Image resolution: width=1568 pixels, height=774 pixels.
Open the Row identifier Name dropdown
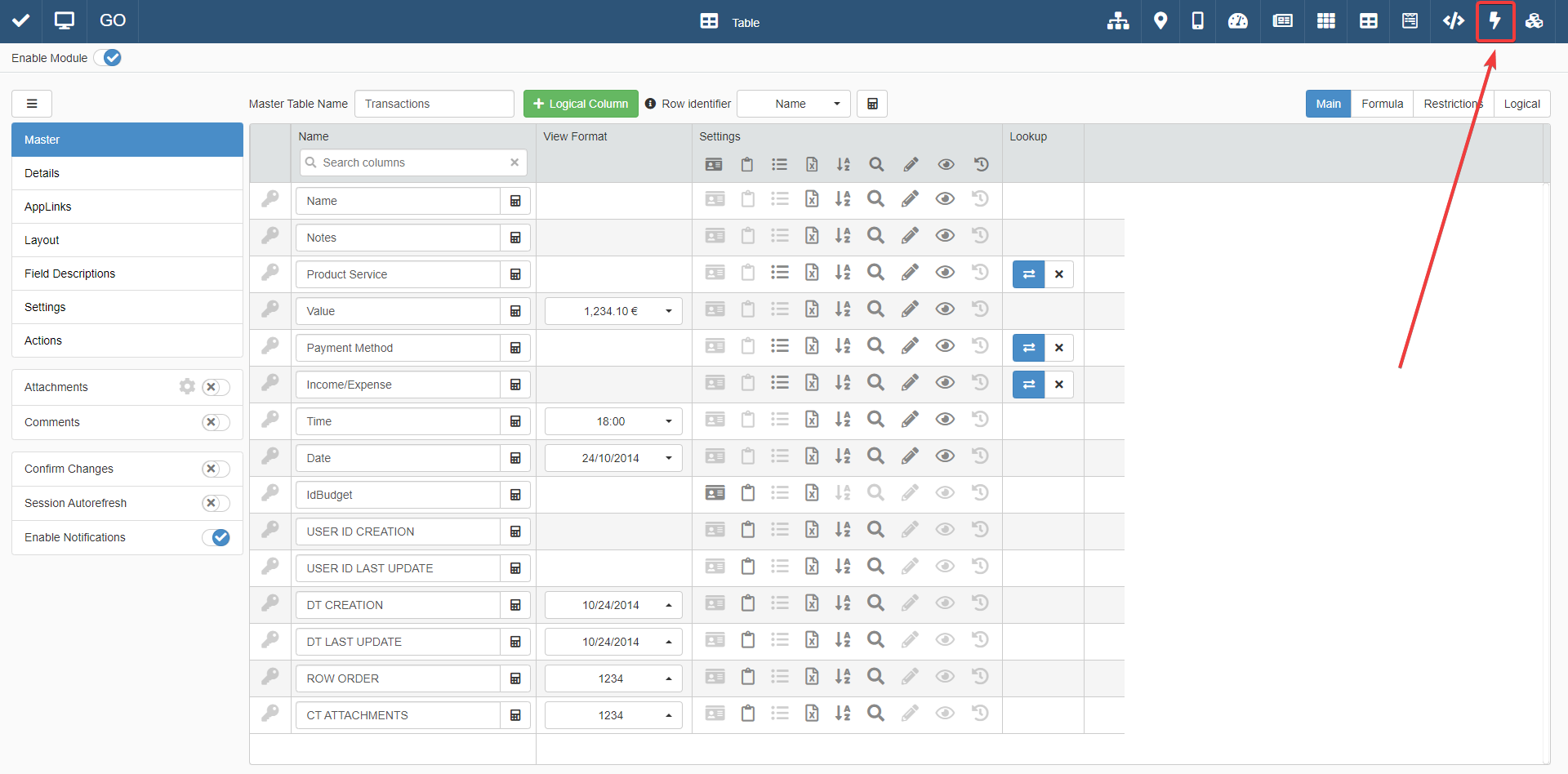793,104
